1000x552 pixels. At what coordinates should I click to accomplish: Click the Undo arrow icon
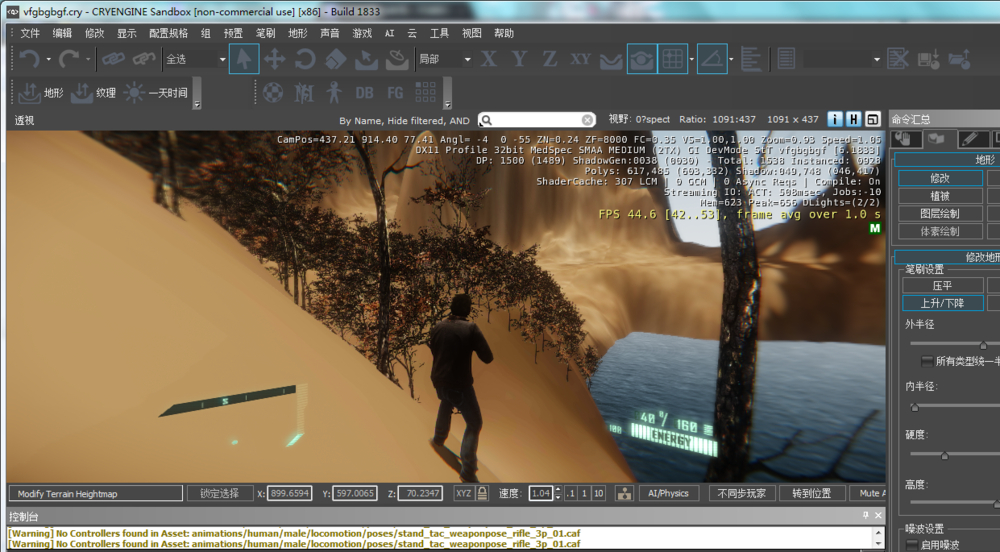click(x=29, y=60)
